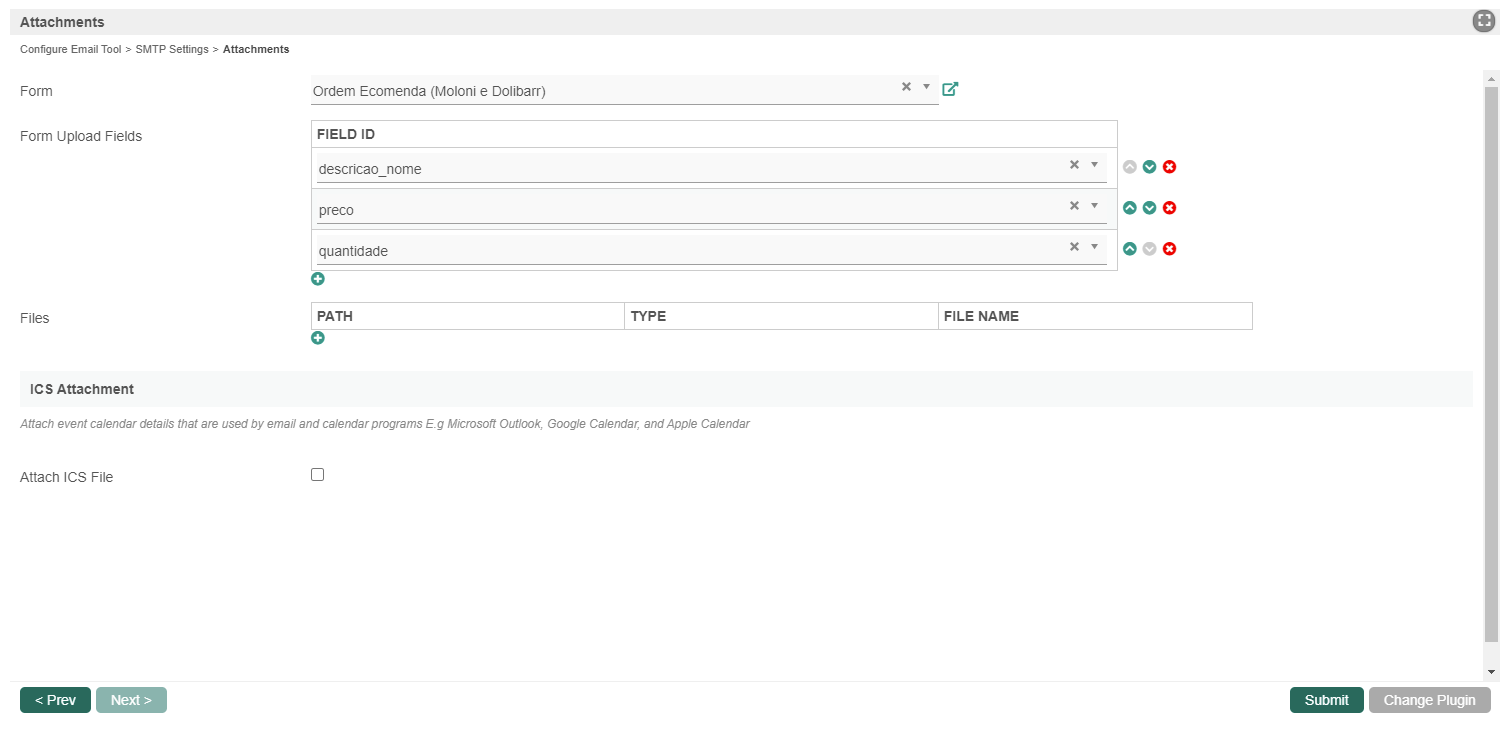Add a new Form Upload Fields row

[x=318, y=279]
